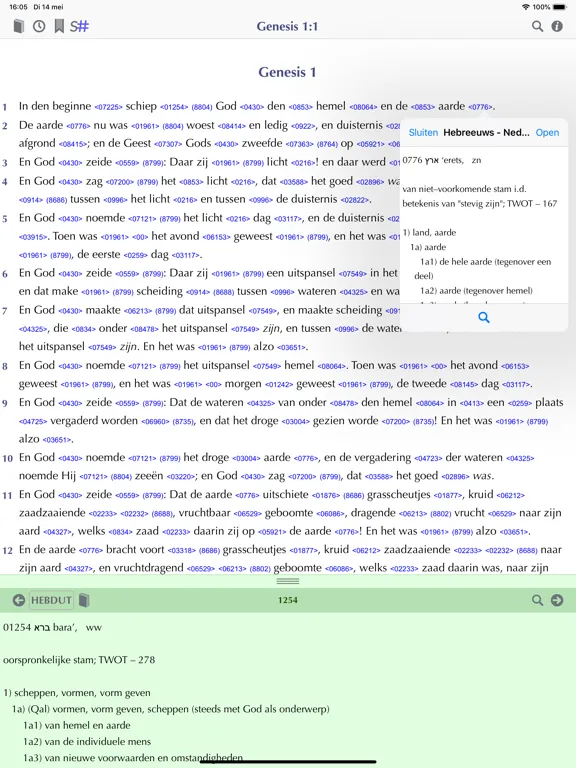Viewport: 576px width, 768px height.
Task: Tap the Genesis 1 chapter heading
Action: (x=288, y=72)
